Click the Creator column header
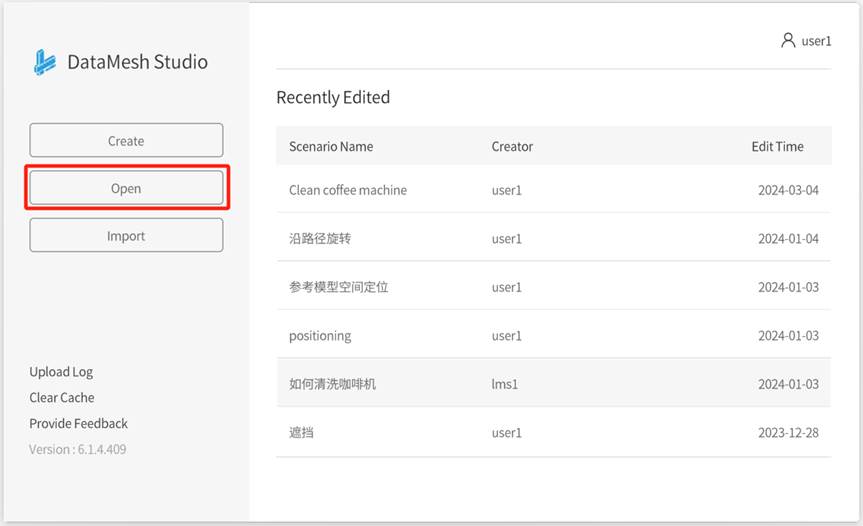The width and height of the screenshot is (863, 526). [x=512, y=146]
